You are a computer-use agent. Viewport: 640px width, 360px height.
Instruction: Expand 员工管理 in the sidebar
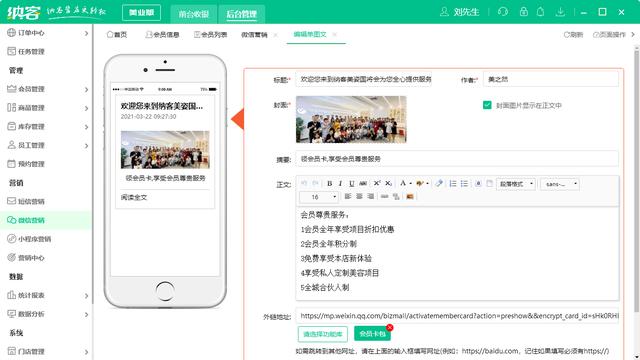[x=86, y=146]
